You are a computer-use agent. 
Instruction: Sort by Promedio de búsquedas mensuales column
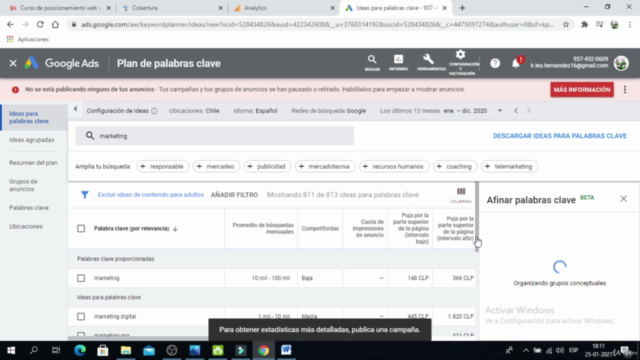[263, 229]
